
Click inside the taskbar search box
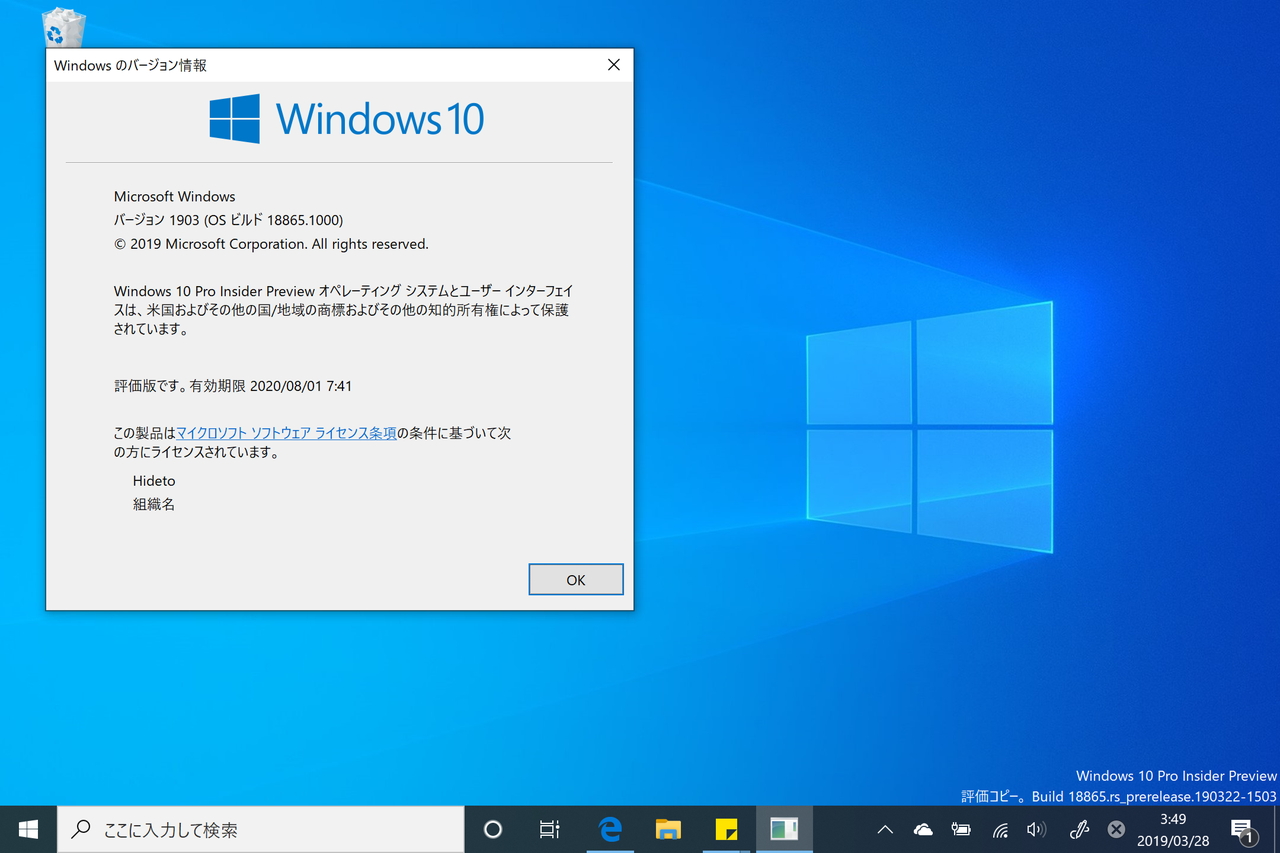coord(260,829)
